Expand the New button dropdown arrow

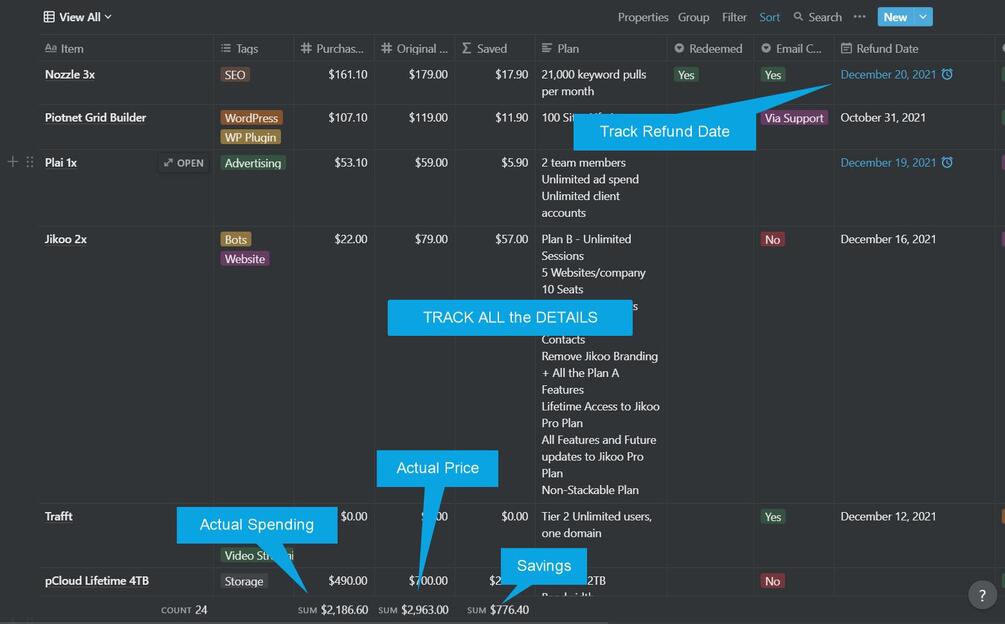click(x=923, y=17)
